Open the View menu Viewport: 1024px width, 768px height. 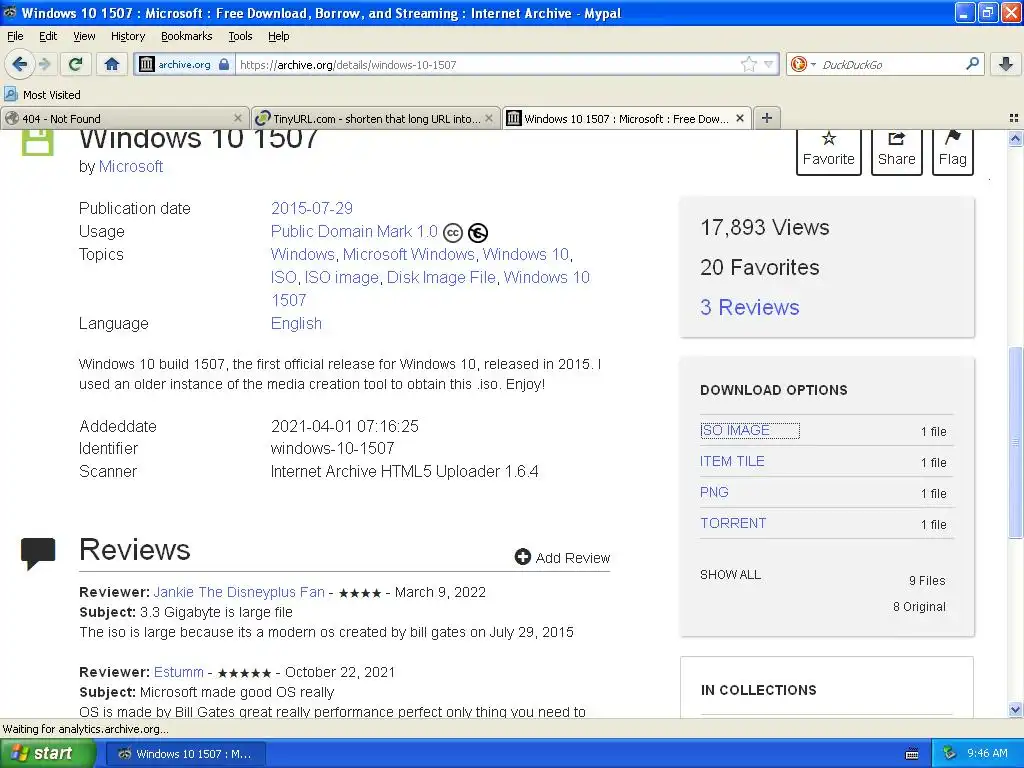point(84,36)
